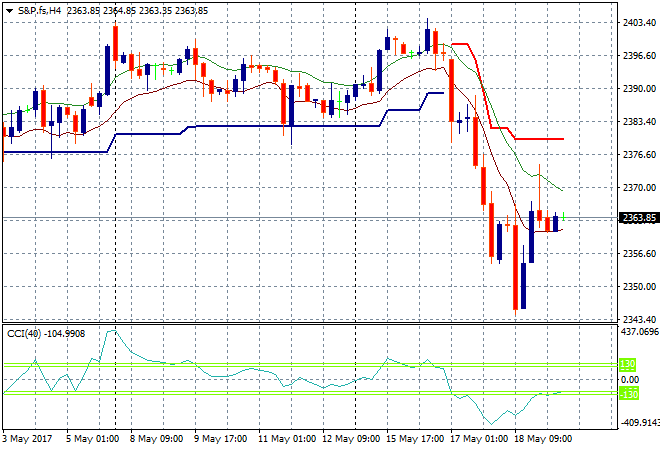Select the last green candle at current price
Viewport: 660px width, 450px height.
click(x=563, y=217)
